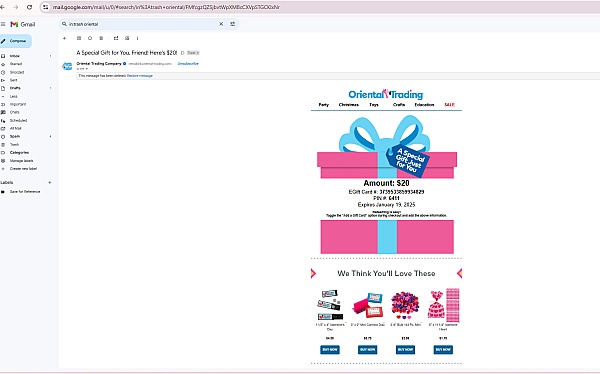Viewport: 600px width, 374px height.
Task: Click the more options three-dot icon
Action: click(137, 38)
